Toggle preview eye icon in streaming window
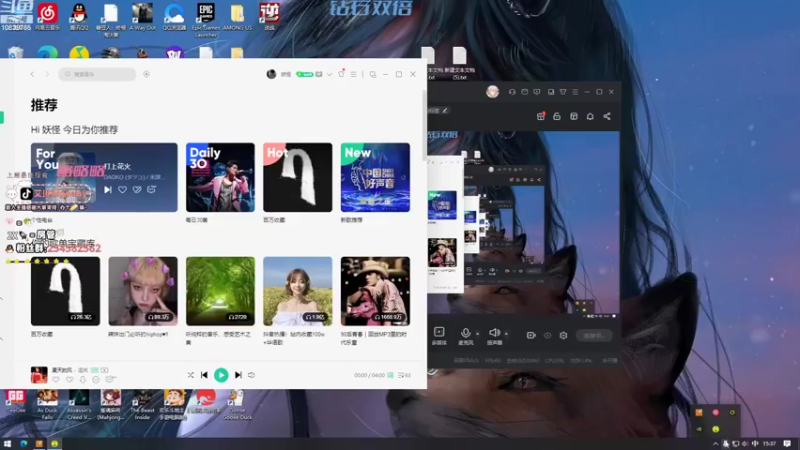The image size is (800, 450). (x=547, y=336)
